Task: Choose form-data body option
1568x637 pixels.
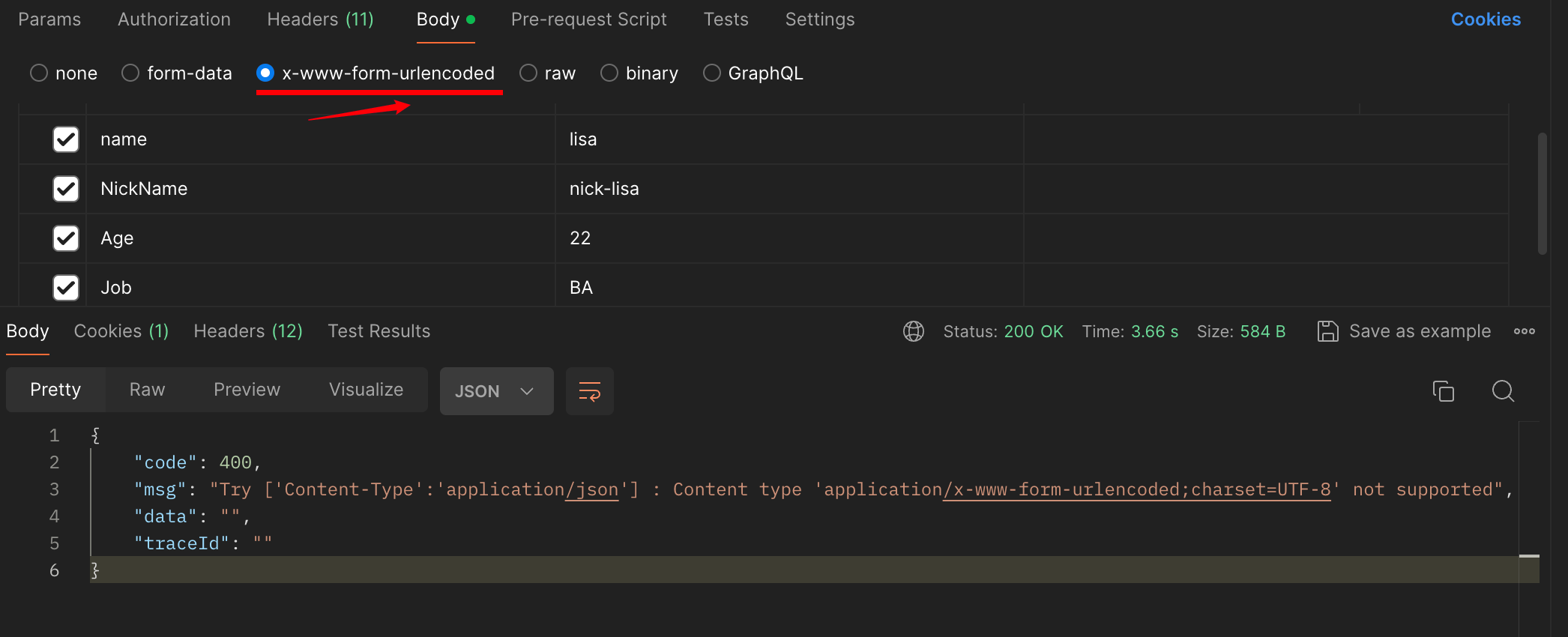Action: (x=130, y=73)
